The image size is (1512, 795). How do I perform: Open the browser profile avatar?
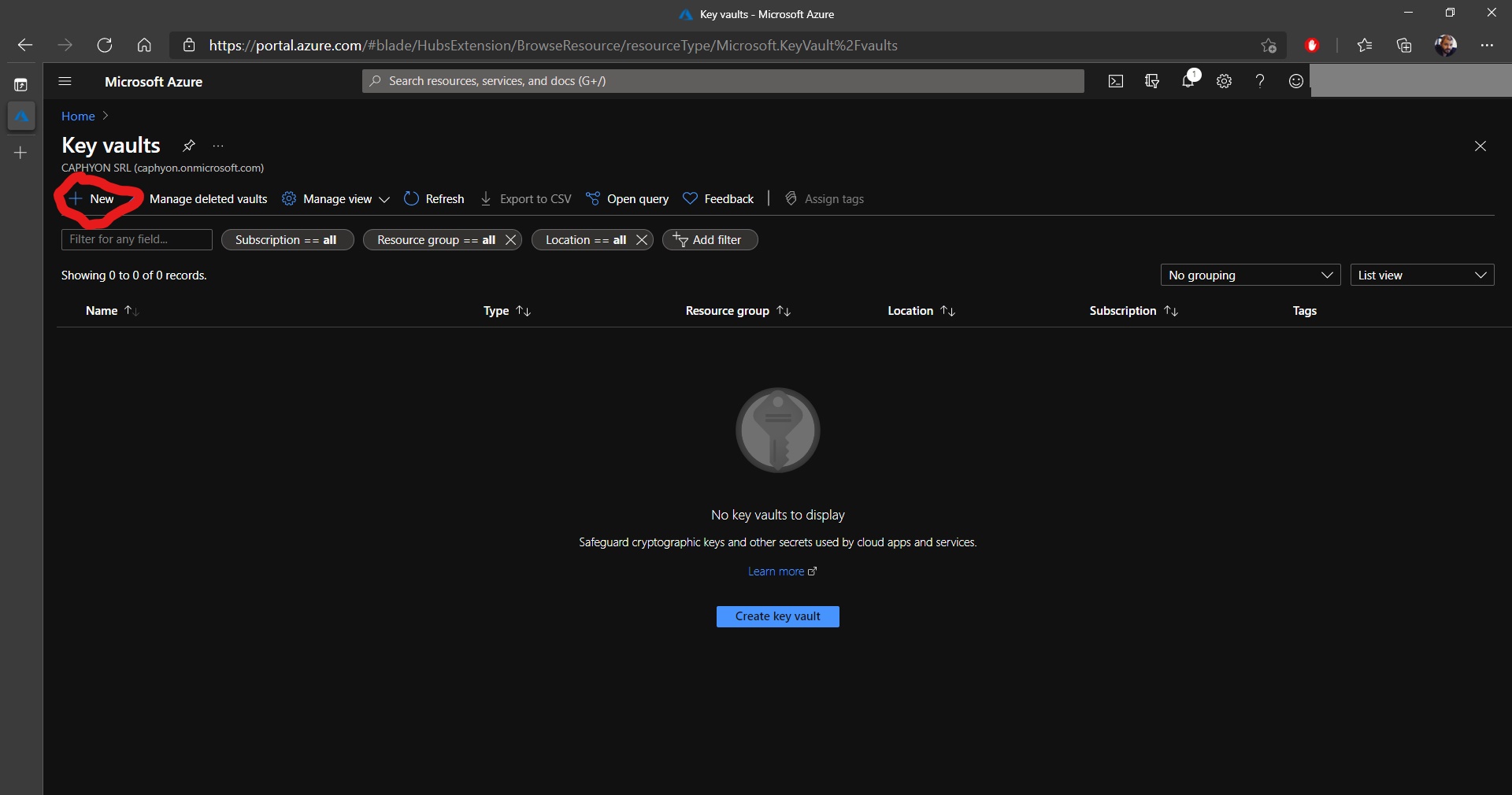click(1446, 46)
